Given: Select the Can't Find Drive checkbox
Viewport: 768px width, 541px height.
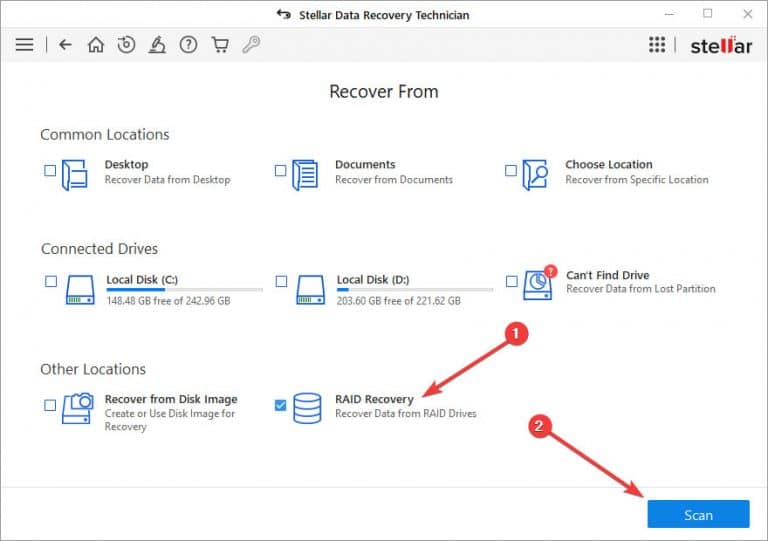Looking at the screenshot, I should (511, 282).
